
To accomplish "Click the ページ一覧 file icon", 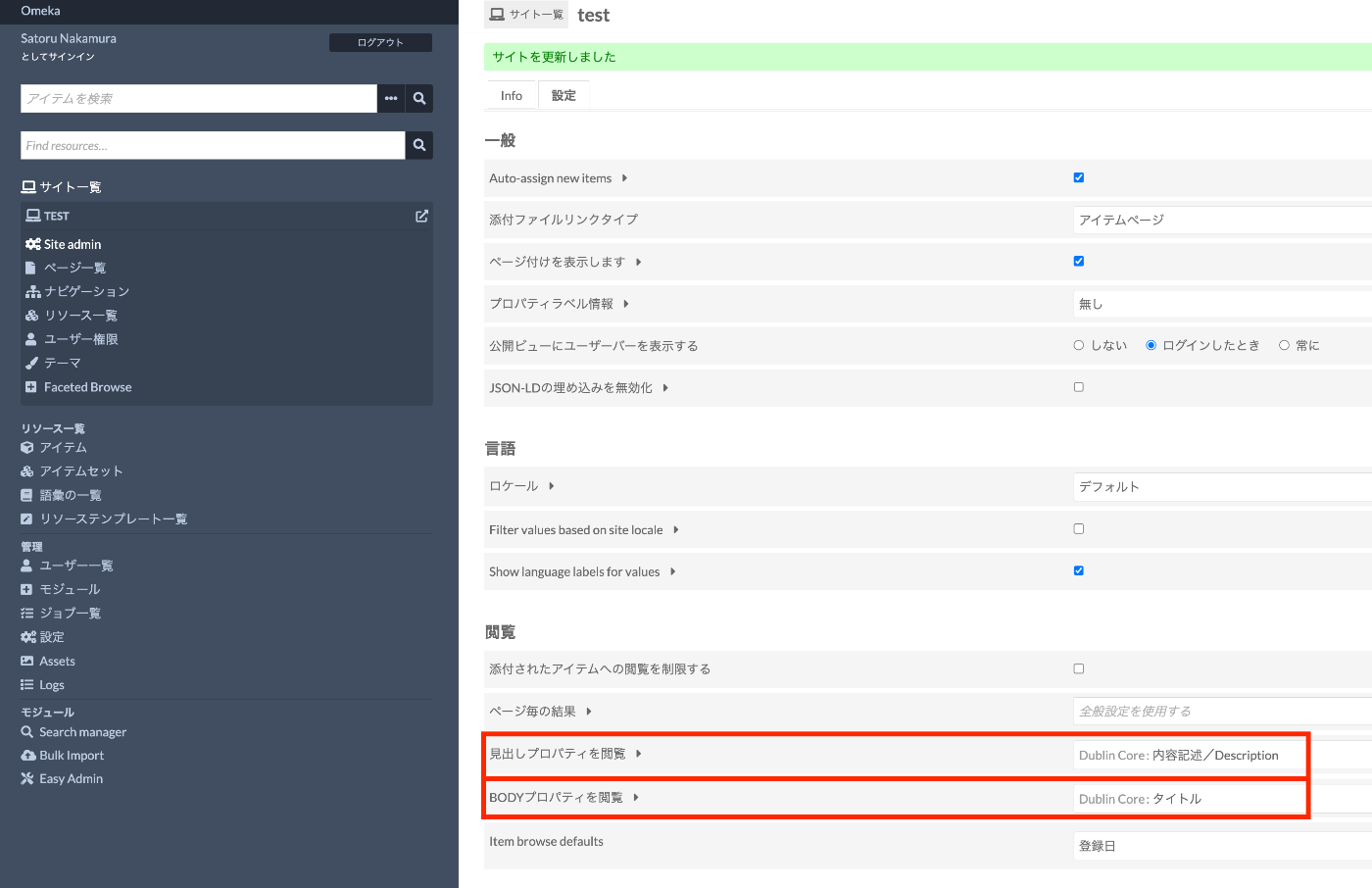I will [x=30, y=268].
